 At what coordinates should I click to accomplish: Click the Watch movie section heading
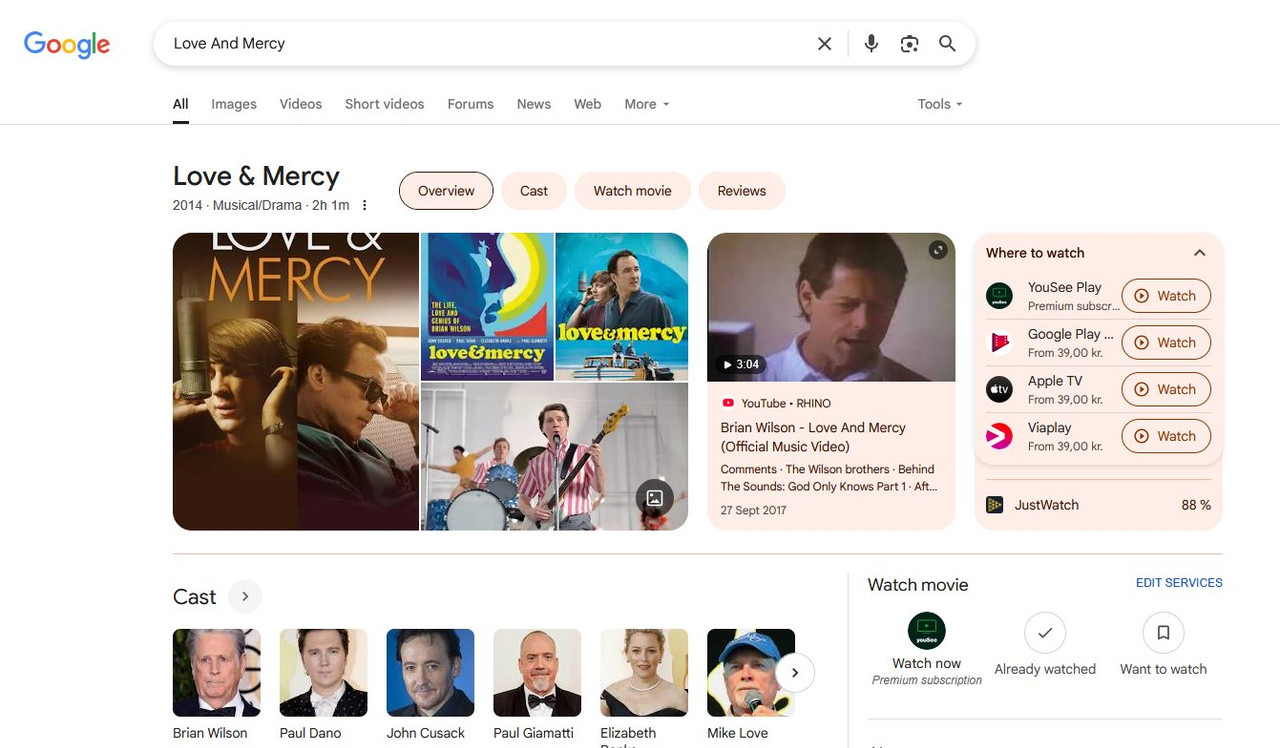pos(918,585)
